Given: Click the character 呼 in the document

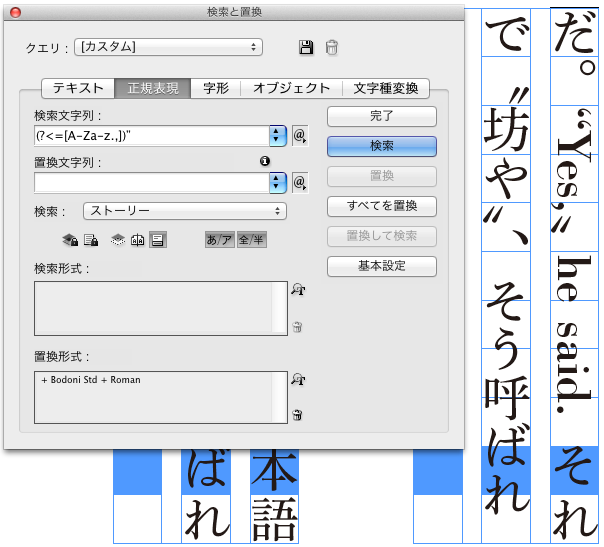Looking at the screenshot, I should 506,396.
